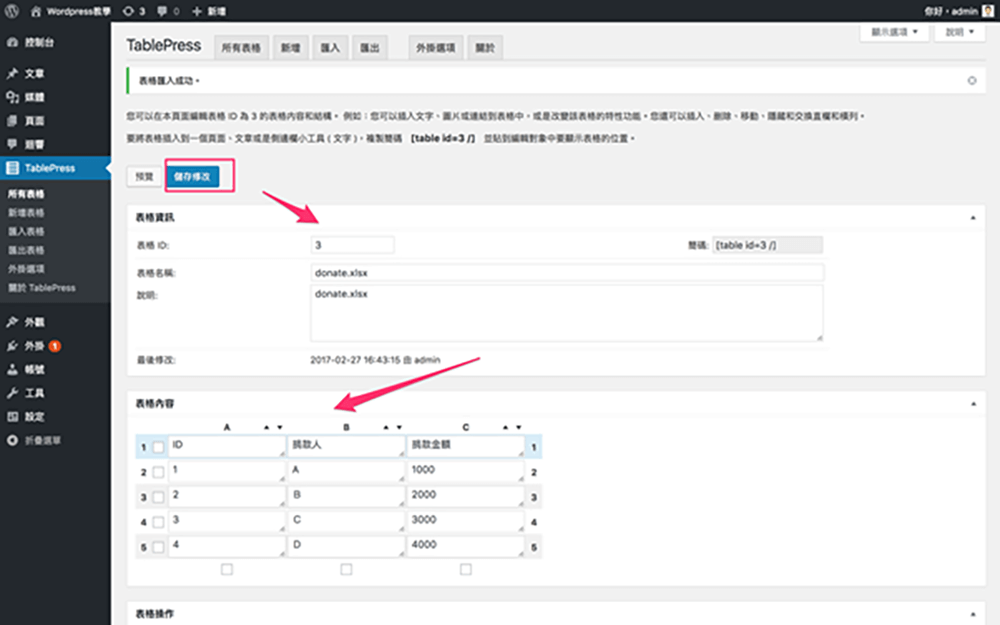Click the 帳號 users icon in sidebar
Viewport: 1000px width, 625px height.
pos(12,369)
